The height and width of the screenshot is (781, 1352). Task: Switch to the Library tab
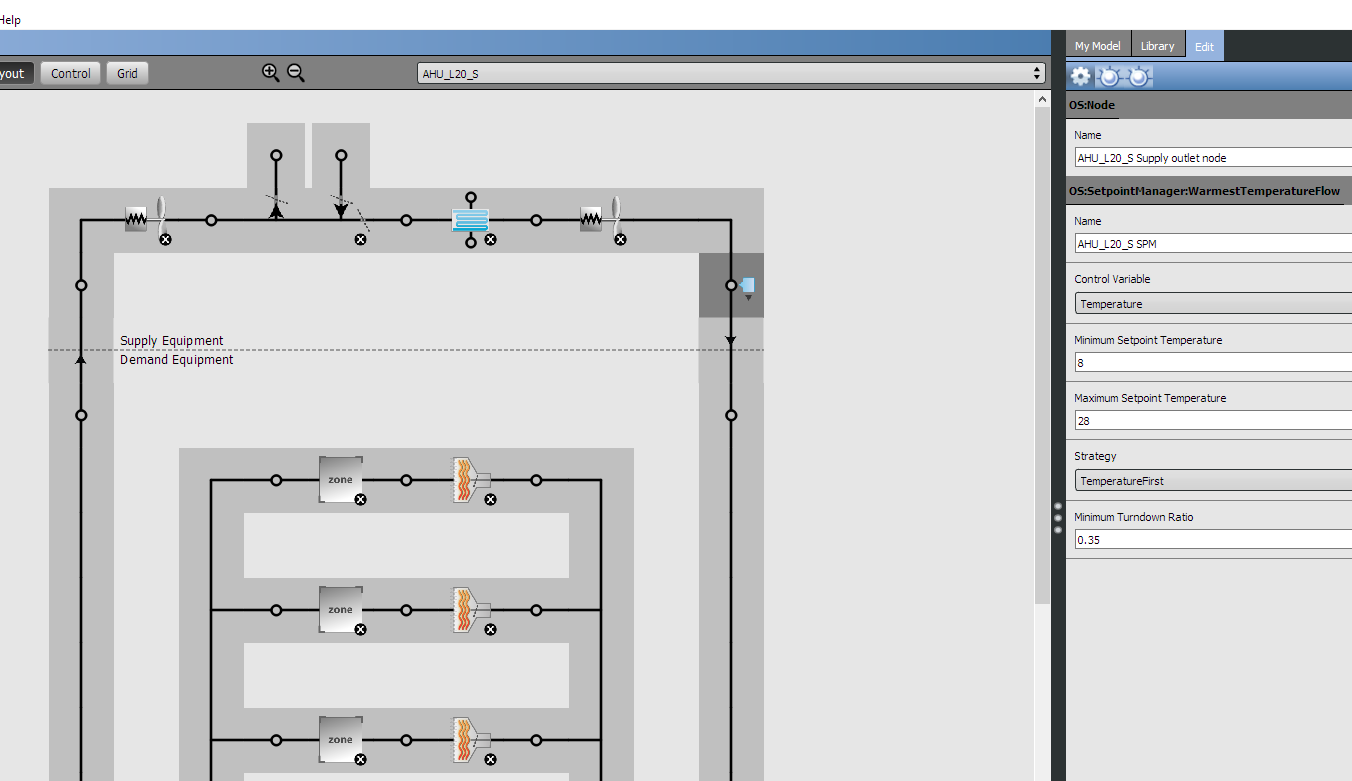click(1157, 45)
